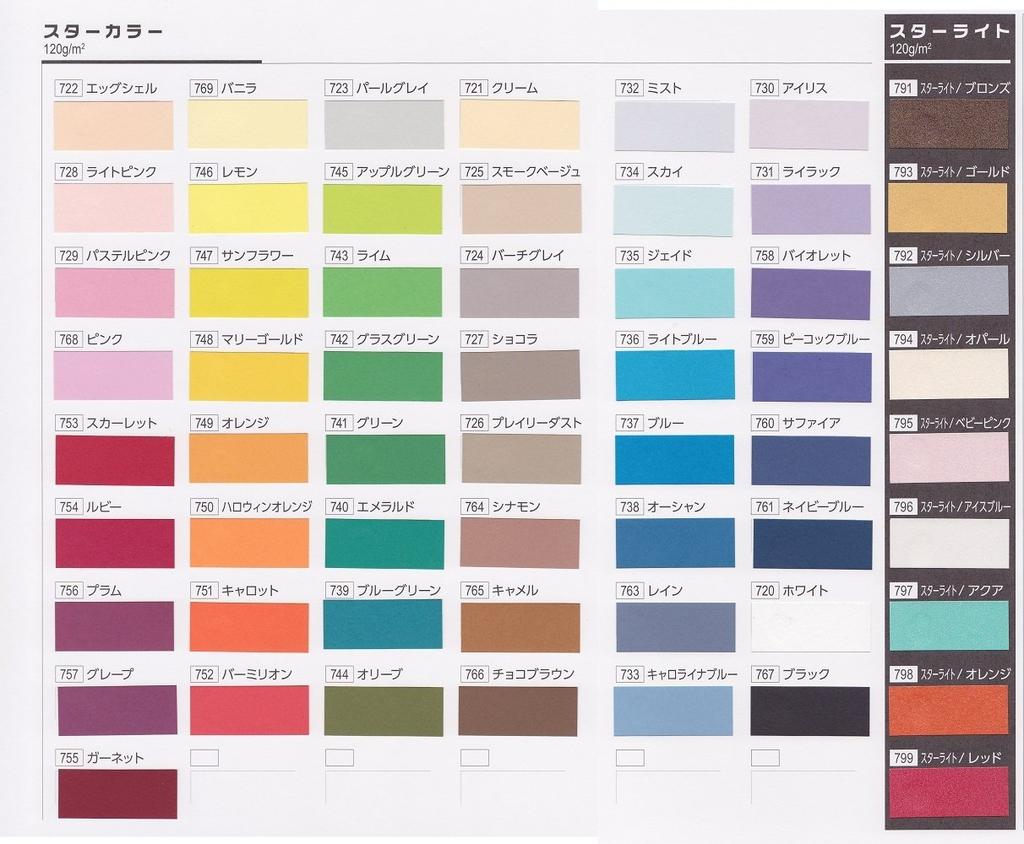This screenshot has height=844, width=1024.
Task: Click the 722 エッグシェル color swatch
Action: coord(113,126)
